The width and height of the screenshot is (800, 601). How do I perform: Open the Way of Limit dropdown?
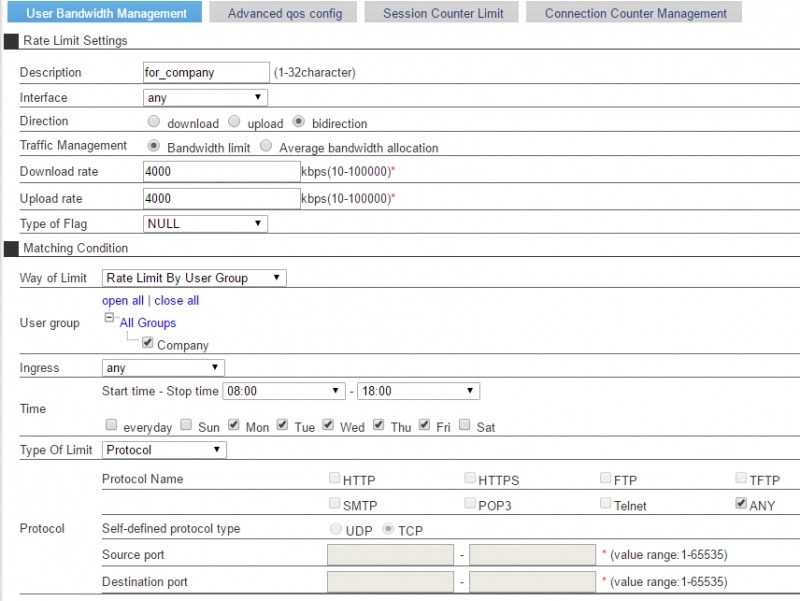[194, 277]
